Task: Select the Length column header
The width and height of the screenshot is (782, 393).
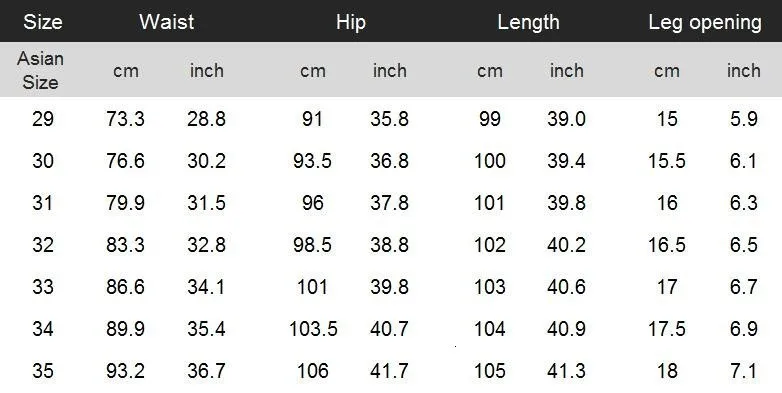Action: (x=528, y=22)
